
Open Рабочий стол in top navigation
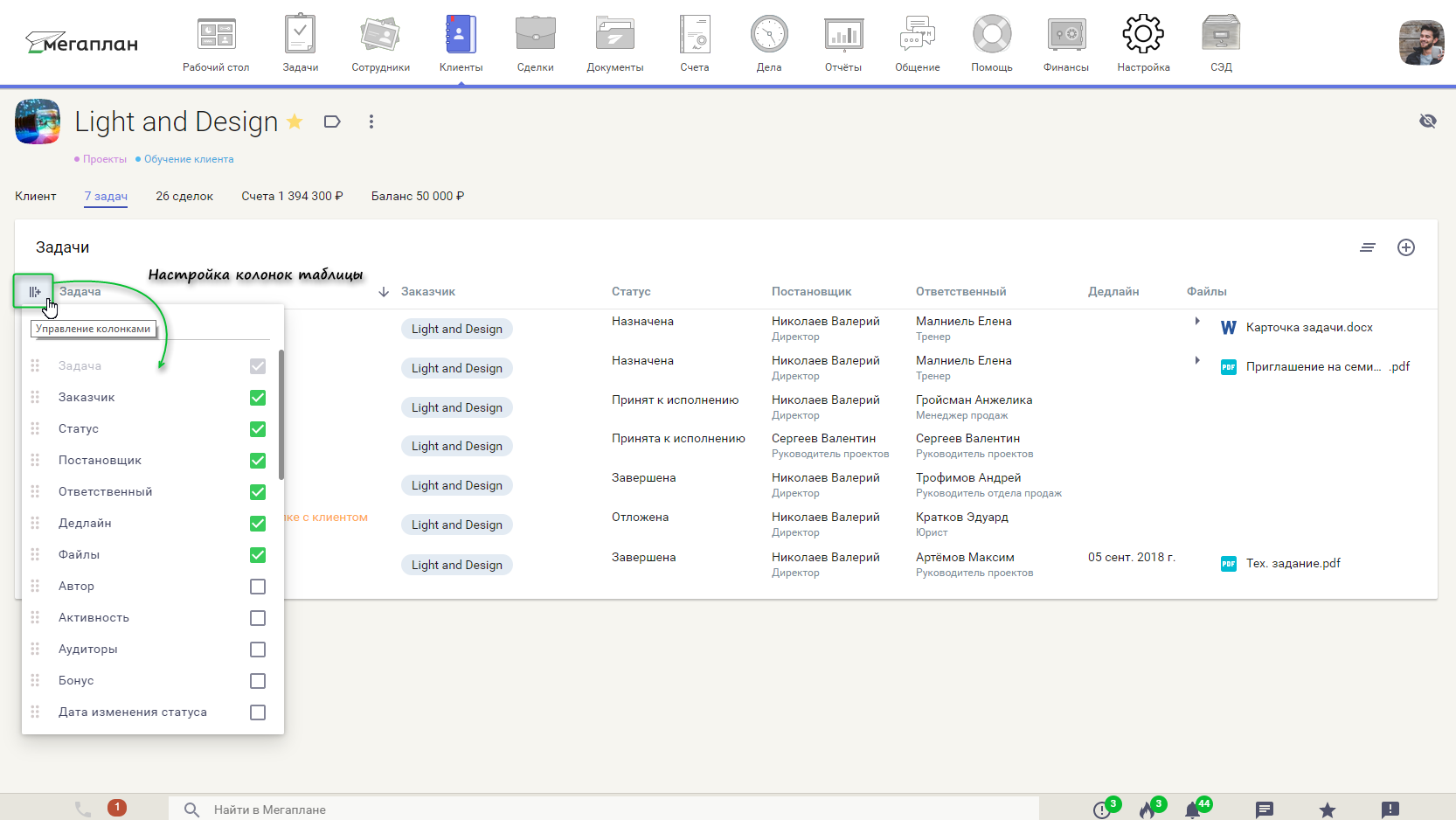click(x=216, y=44)
